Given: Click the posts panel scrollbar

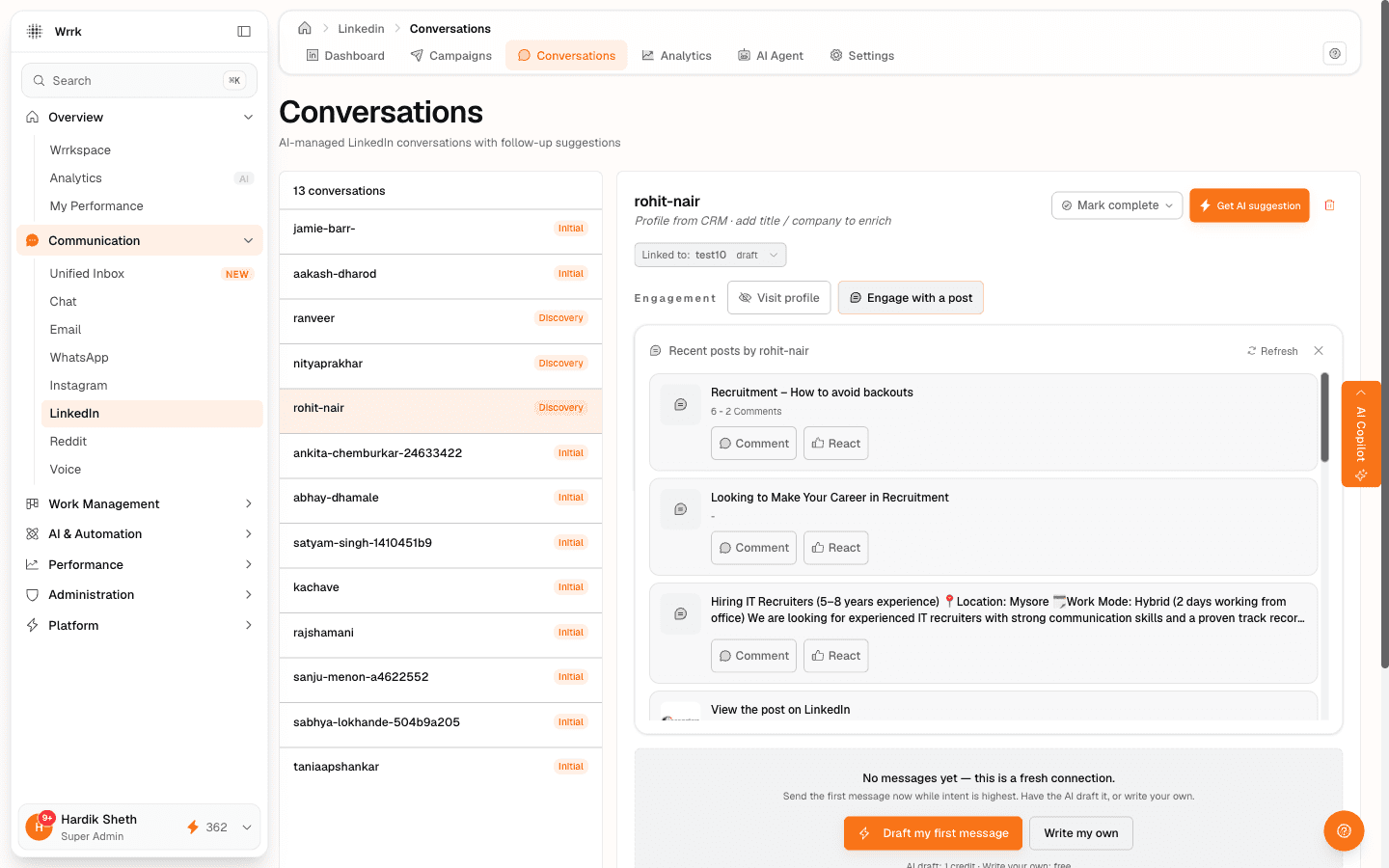Looking at the screenshot, I should 1324,418.
